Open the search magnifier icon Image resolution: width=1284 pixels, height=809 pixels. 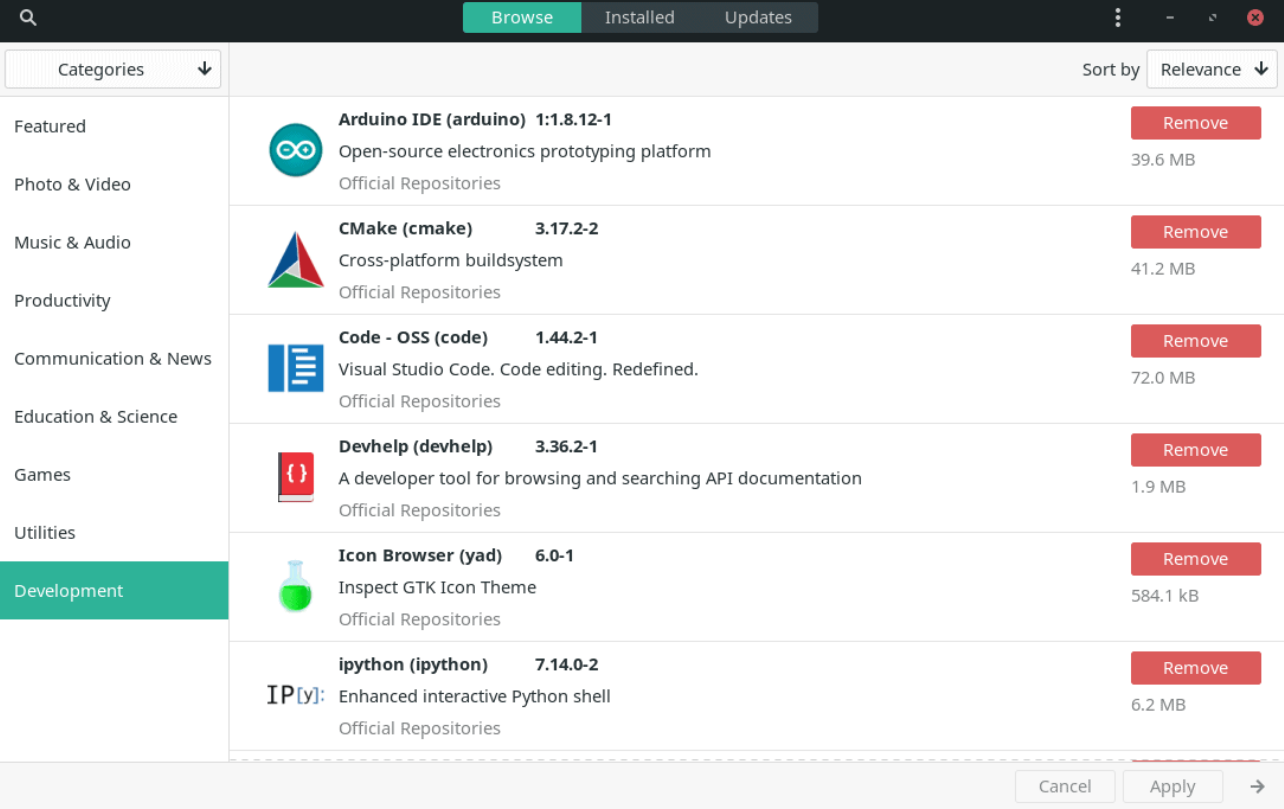pos(28,18)
